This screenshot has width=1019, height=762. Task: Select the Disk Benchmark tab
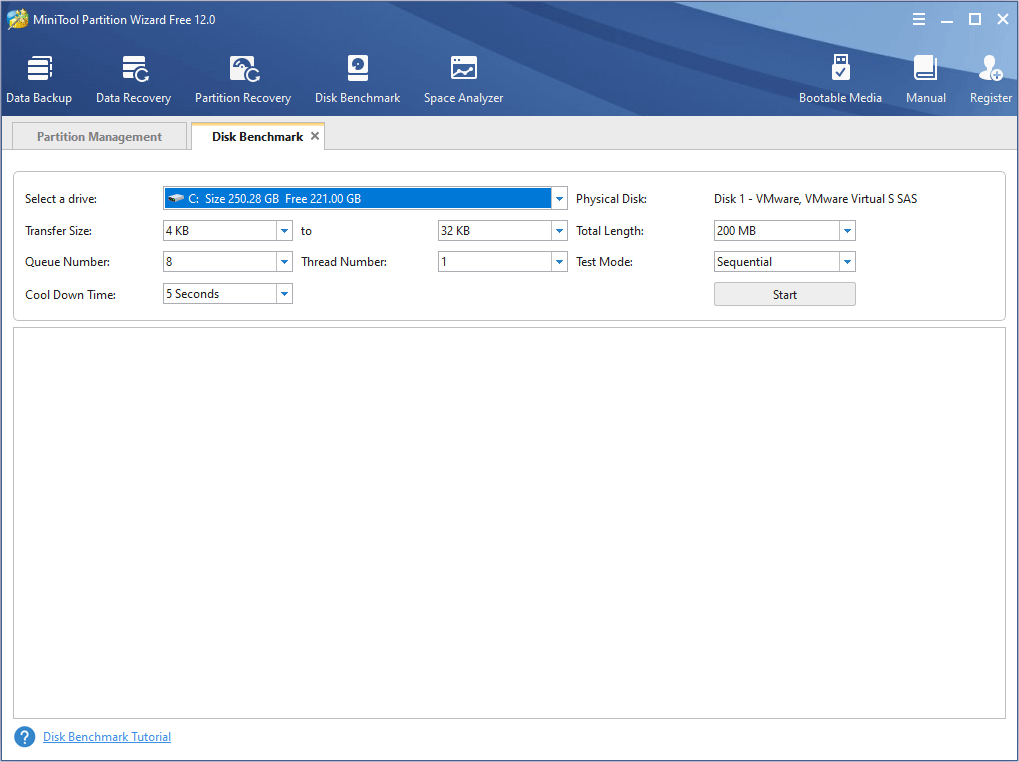(257, 136)
